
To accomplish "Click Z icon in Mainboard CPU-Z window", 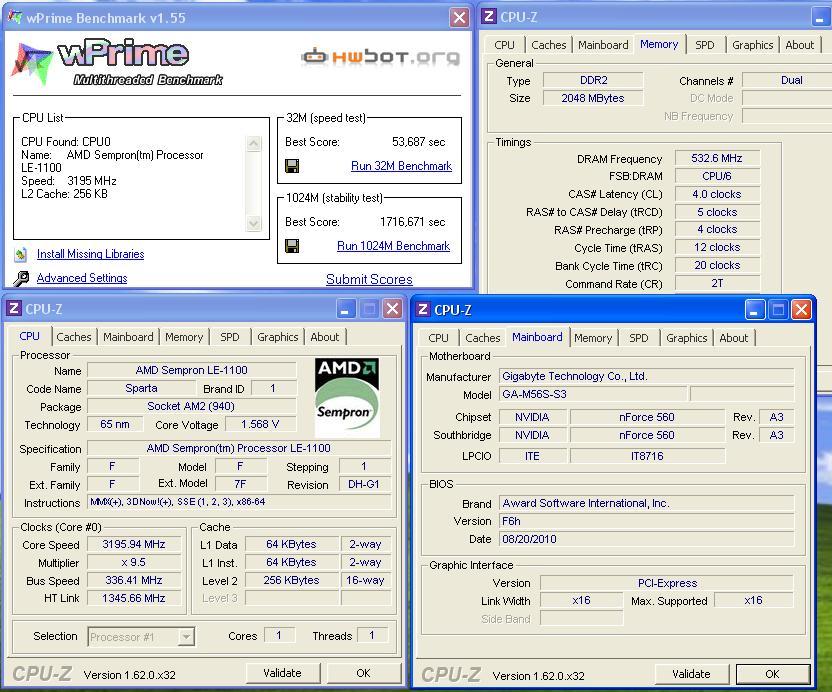I will pyautogui.click(x=423, y=309).
